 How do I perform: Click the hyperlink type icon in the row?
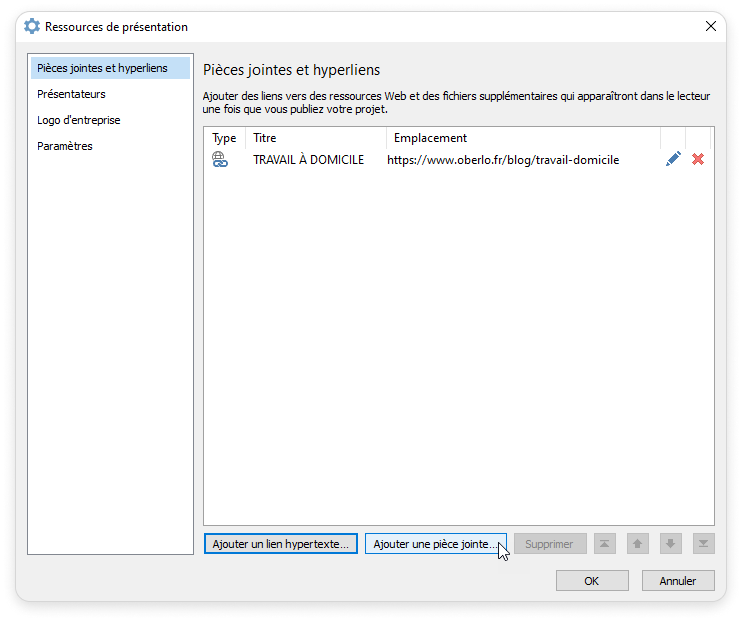(x=220, y=160)
